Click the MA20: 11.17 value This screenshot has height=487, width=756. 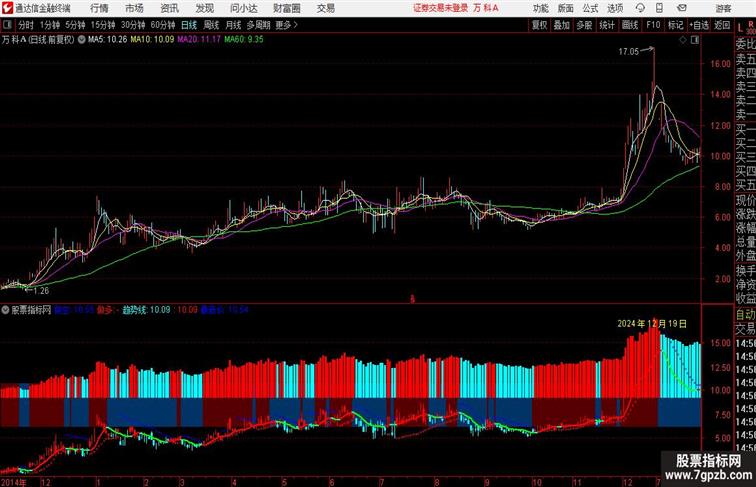coord(199,40)
